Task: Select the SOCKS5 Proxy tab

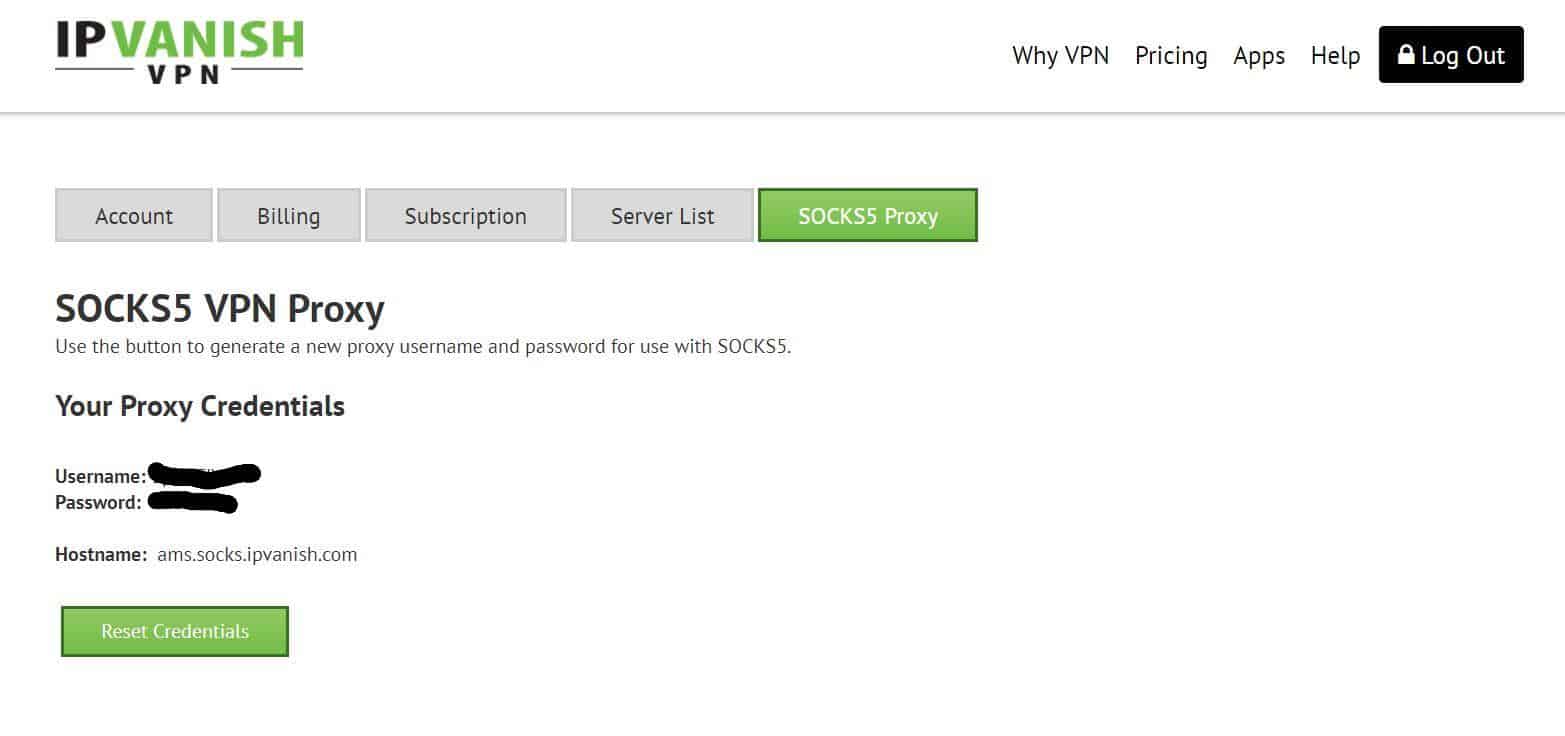Action: click(x=868, y=216)
